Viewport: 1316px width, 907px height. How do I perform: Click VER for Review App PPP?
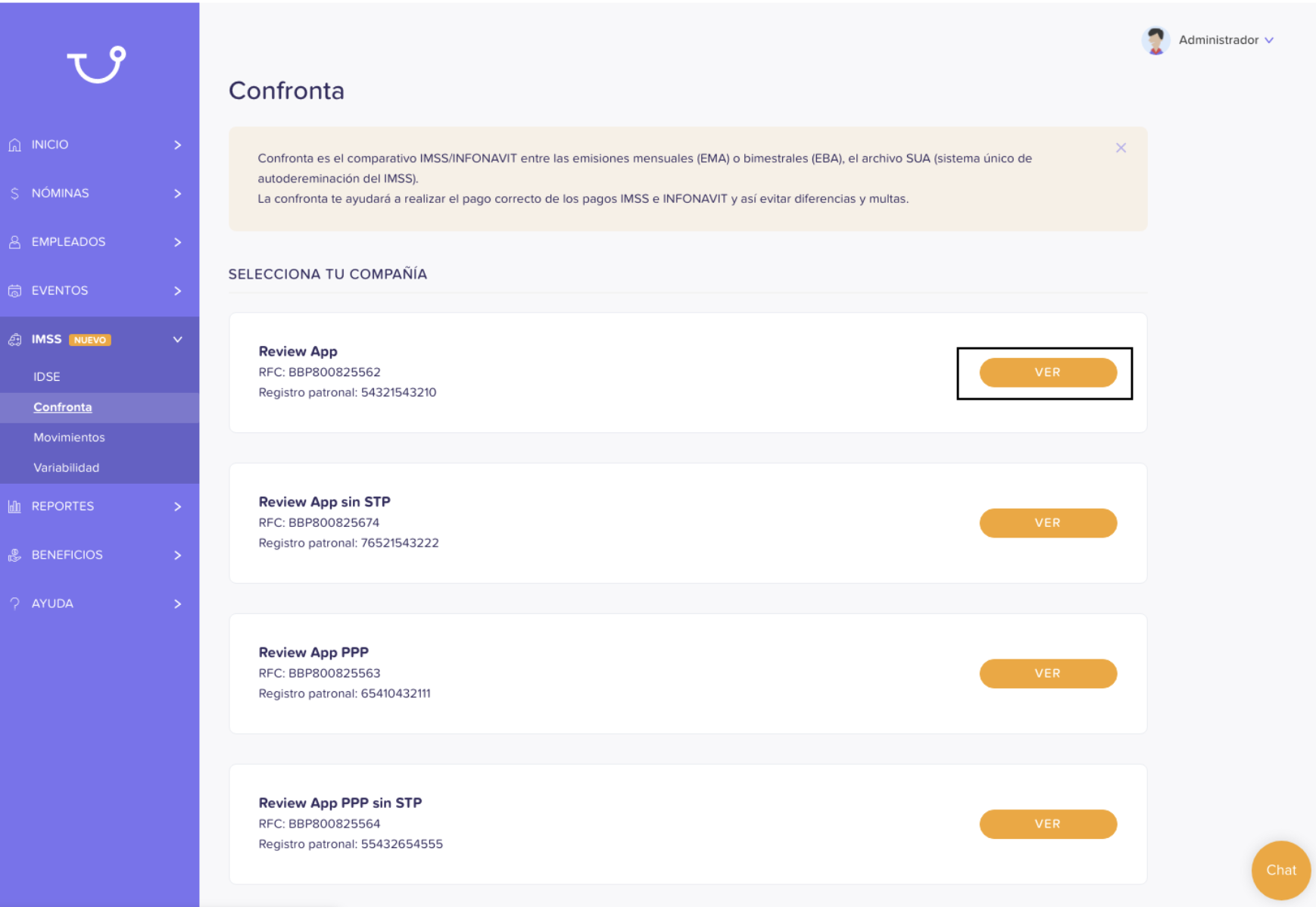click(x=1048, y=674)
